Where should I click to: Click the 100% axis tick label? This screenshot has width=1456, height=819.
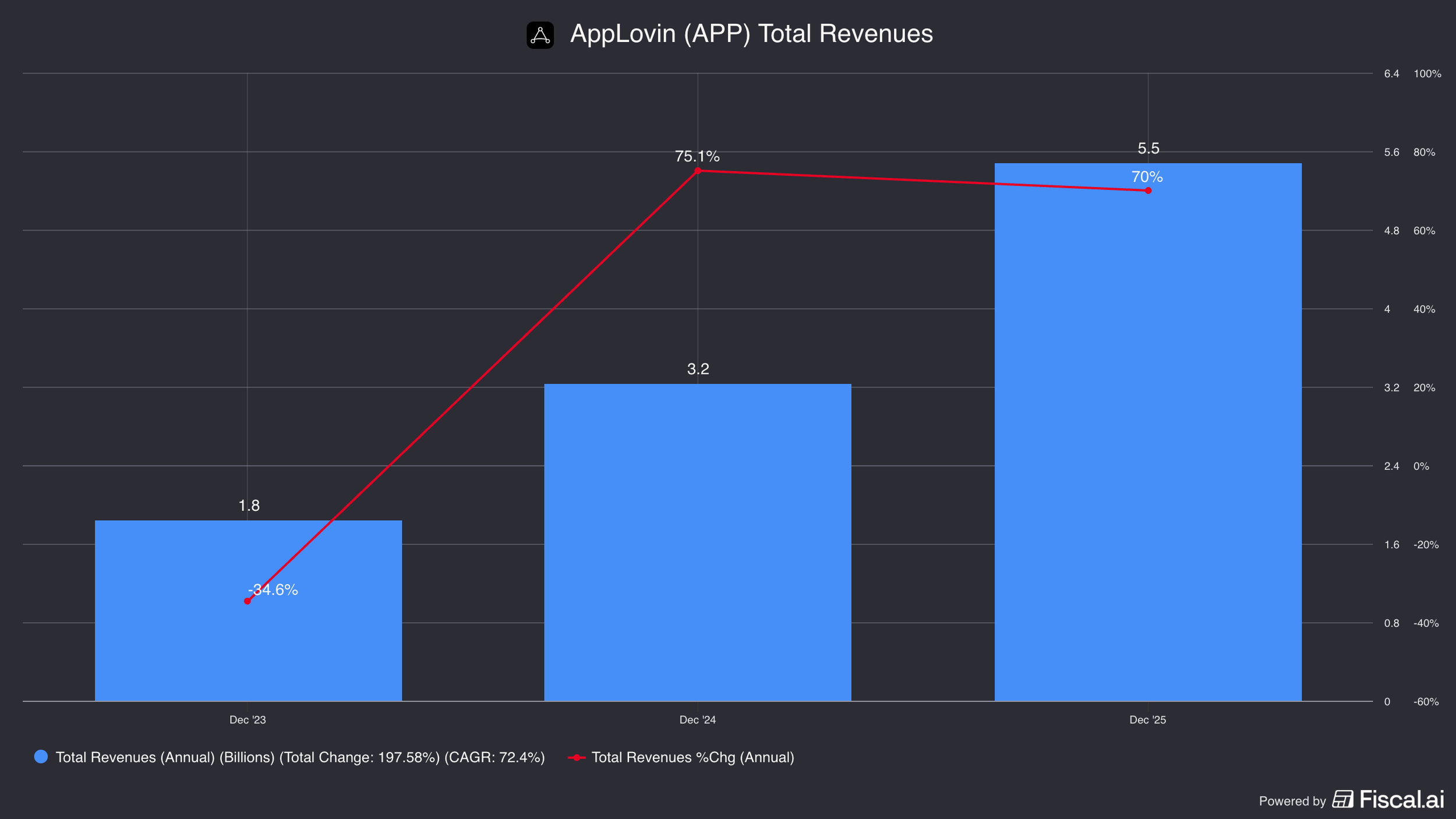(x=1427, y=74)
